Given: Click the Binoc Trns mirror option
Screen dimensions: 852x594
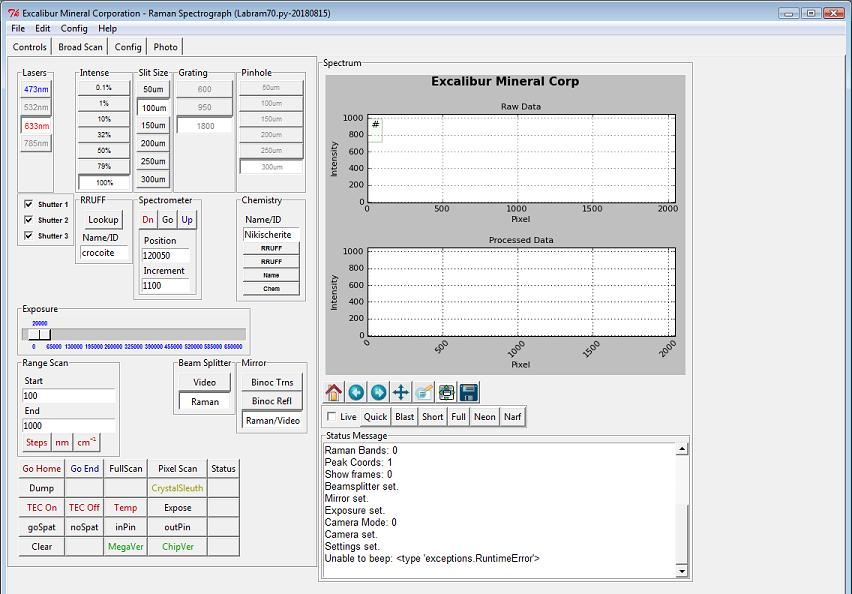Looking at the screenshot, I should coord(272,382).
